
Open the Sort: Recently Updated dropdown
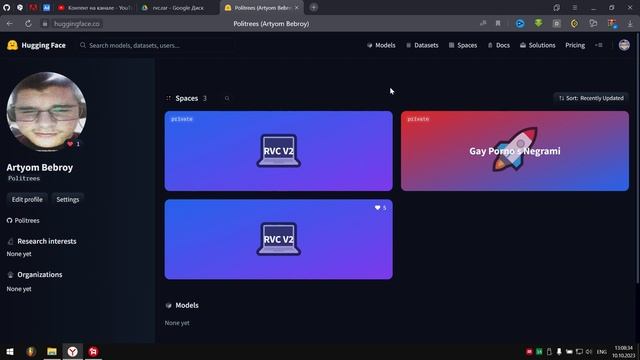coord(591,98)
